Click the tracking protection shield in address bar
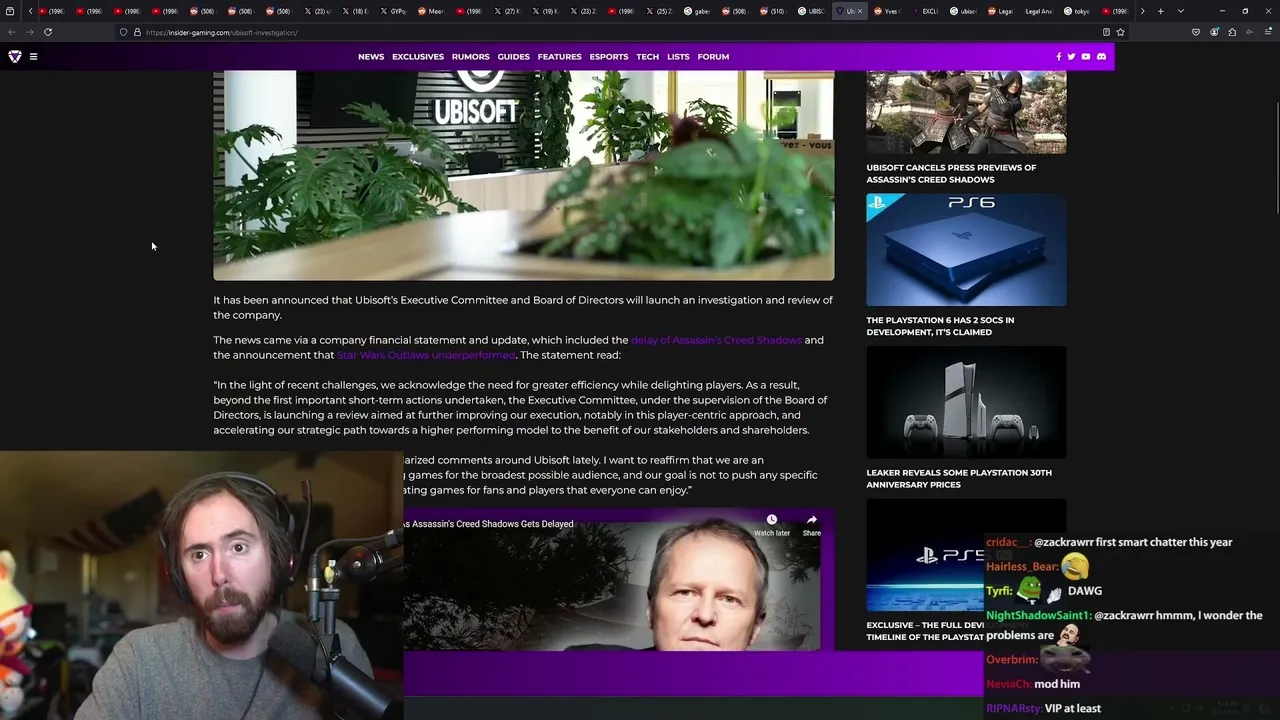 pyautogui.click(x=124, y=32)
